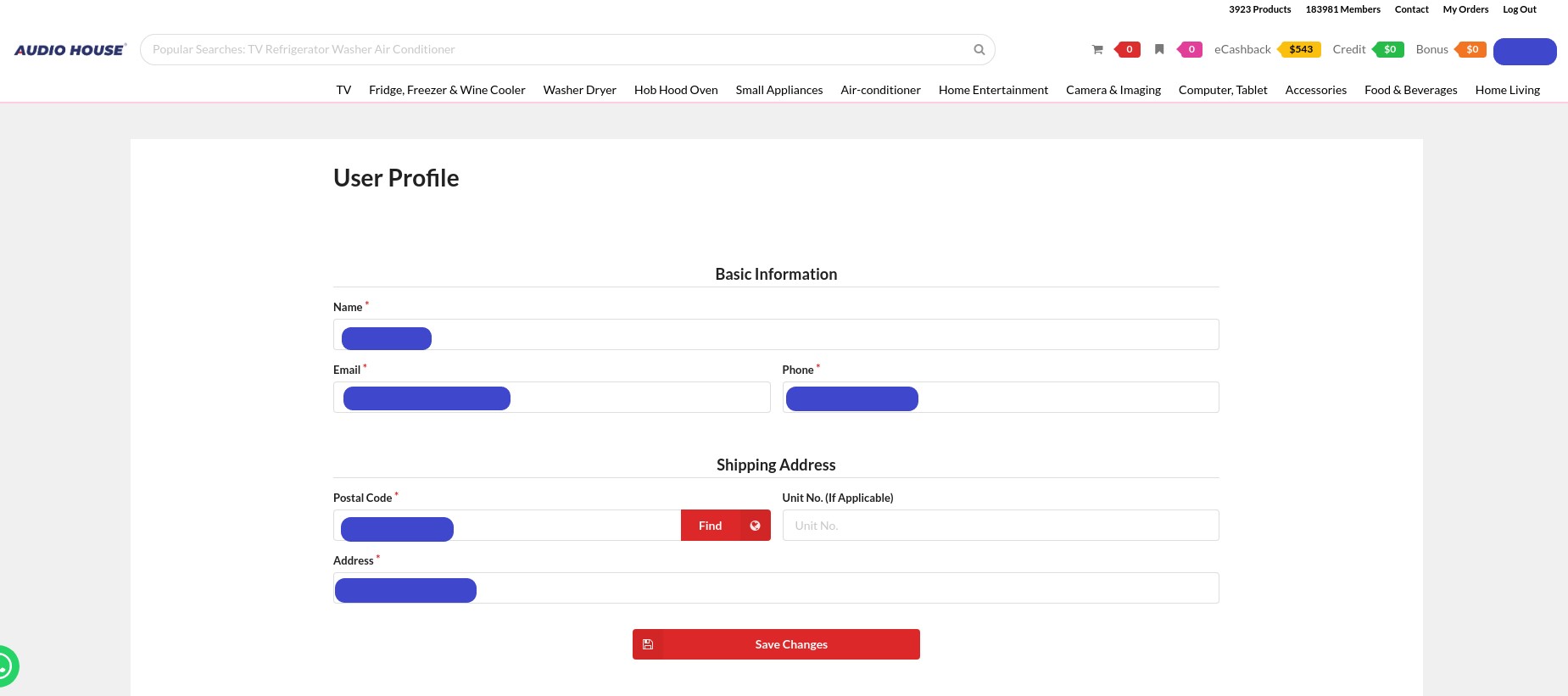
Task: Open Fridge, Freezer & Wine Cooler menu
Action: (447, 90)
